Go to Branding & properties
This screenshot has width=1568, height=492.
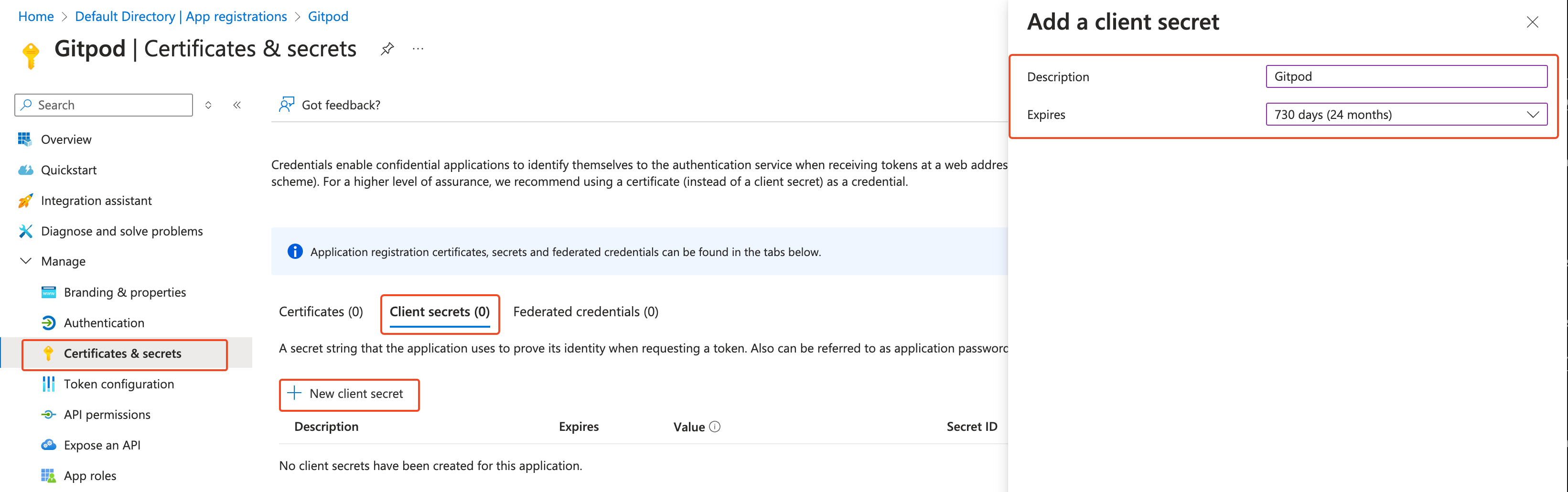[125, 292]
